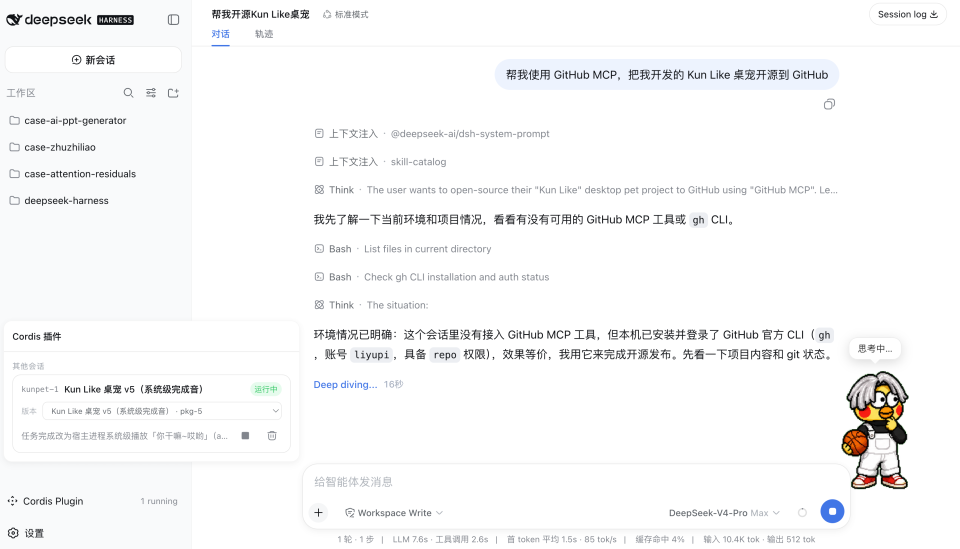The image size is (960, 549).
Task: Expand dsh-system-prompt context injection row
Action: click(x=432, y=133)
